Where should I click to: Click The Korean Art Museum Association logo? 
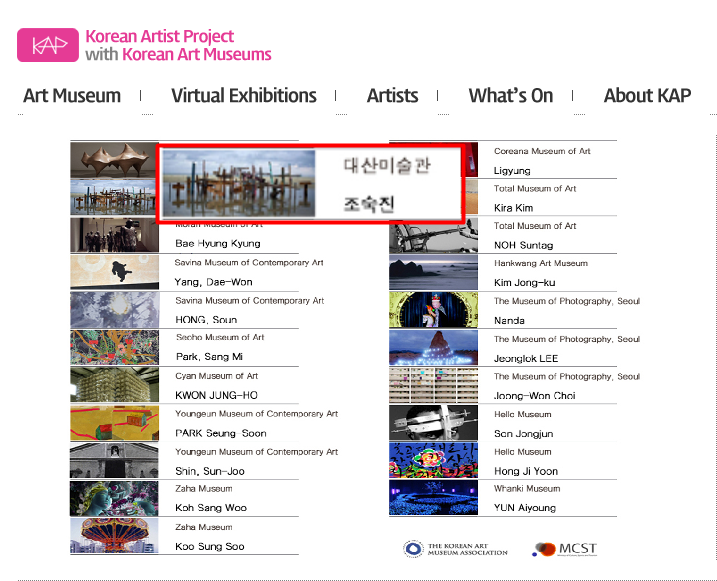tap(455, 549)
